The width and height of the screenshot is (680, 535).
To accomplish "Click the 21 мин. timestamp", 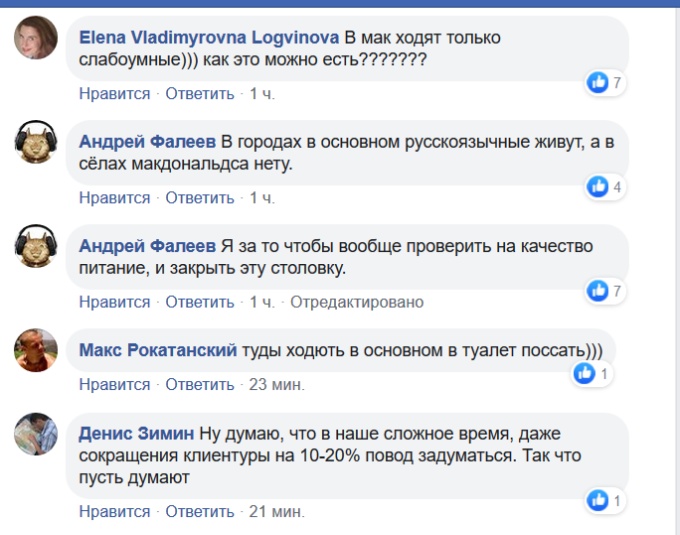I will [276, 511].
